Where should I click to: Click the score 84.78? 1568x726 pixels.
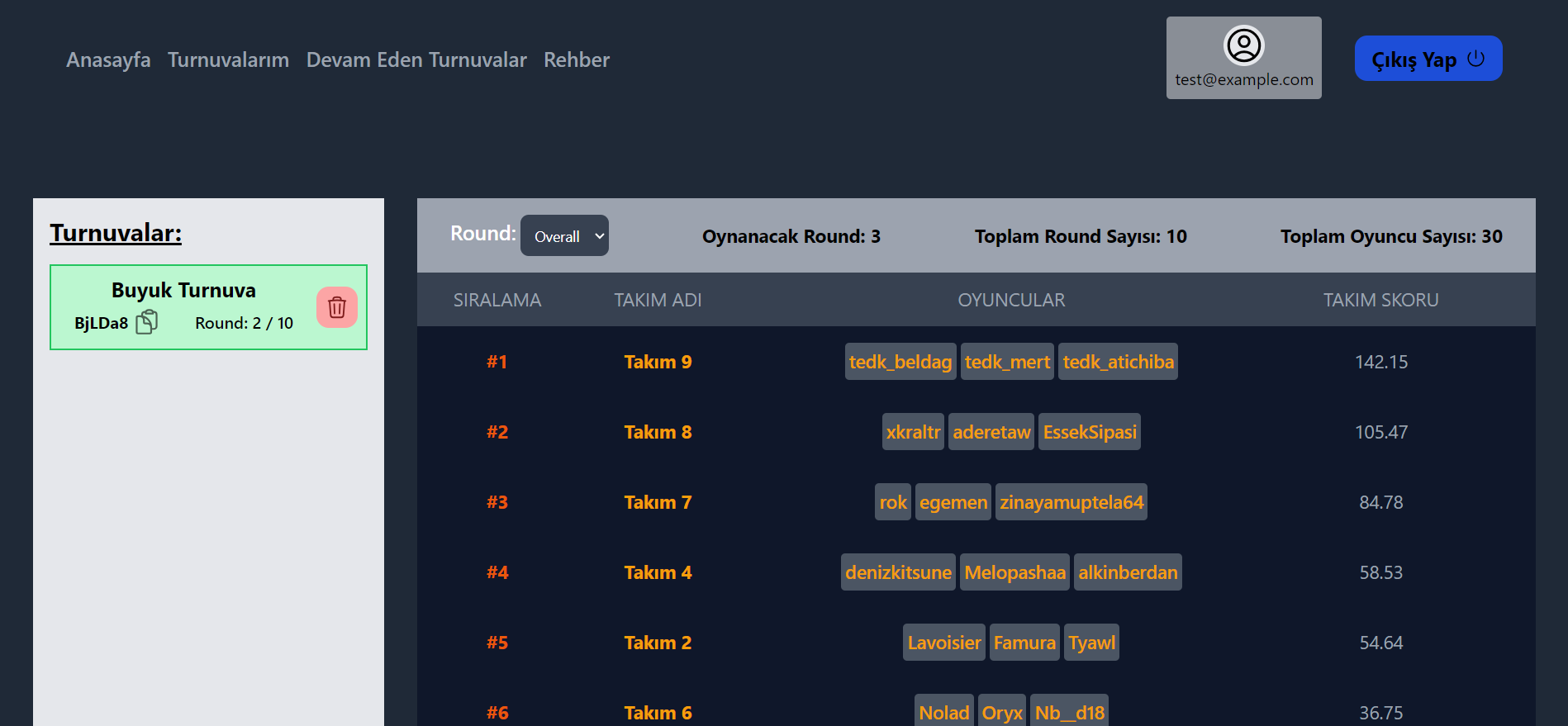tap(1381, 502)
